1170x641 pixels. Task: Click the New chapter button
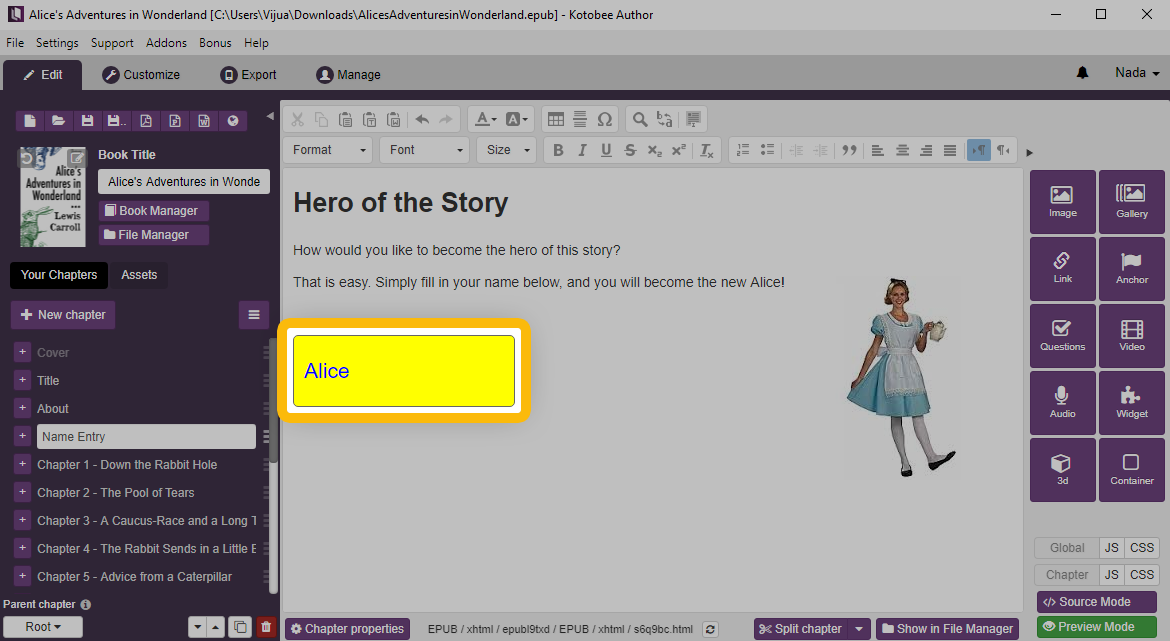pyautogui.click(x=63, y=315)
